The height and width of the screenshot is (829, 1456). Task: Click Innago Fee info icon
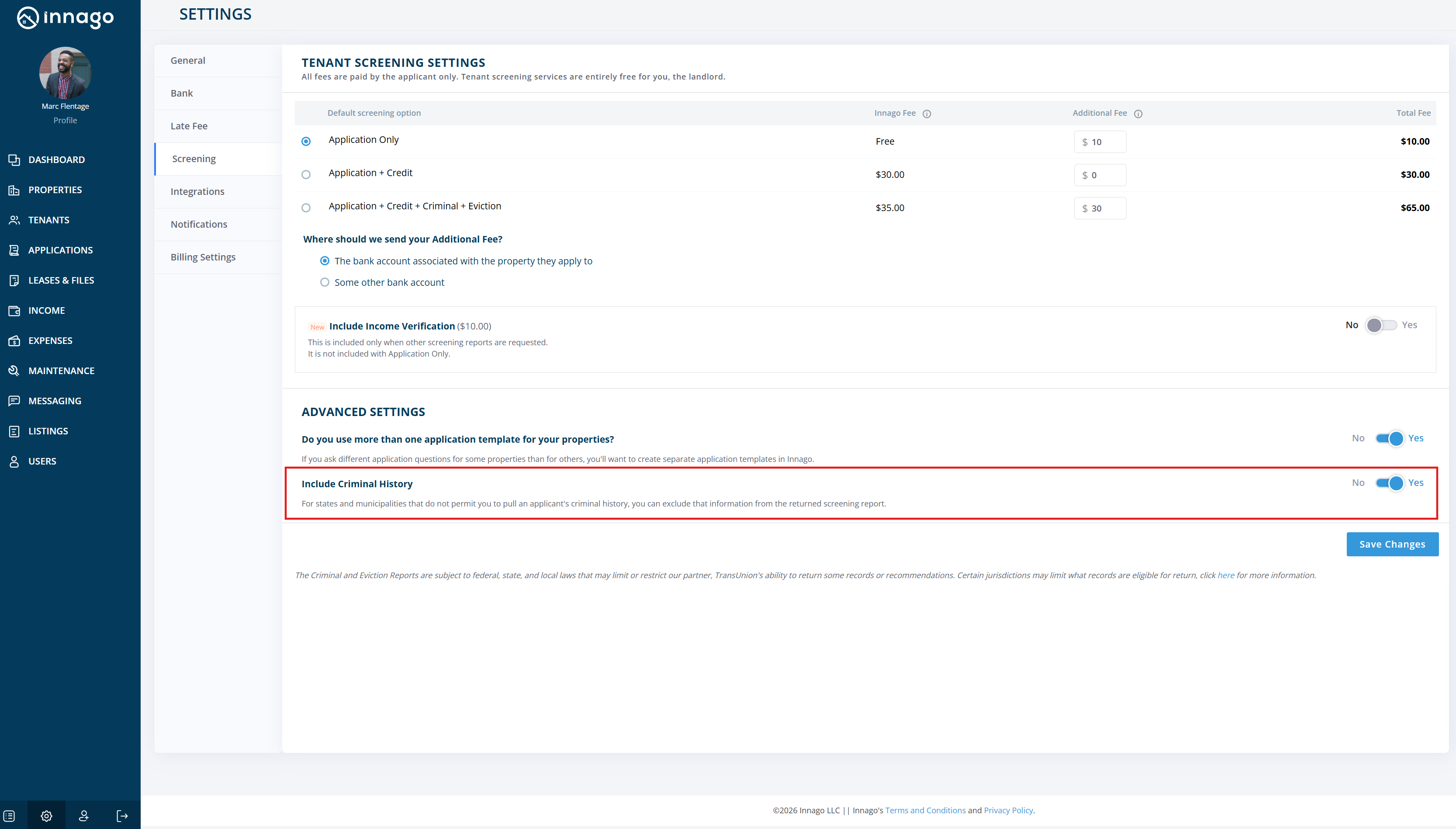927,114
